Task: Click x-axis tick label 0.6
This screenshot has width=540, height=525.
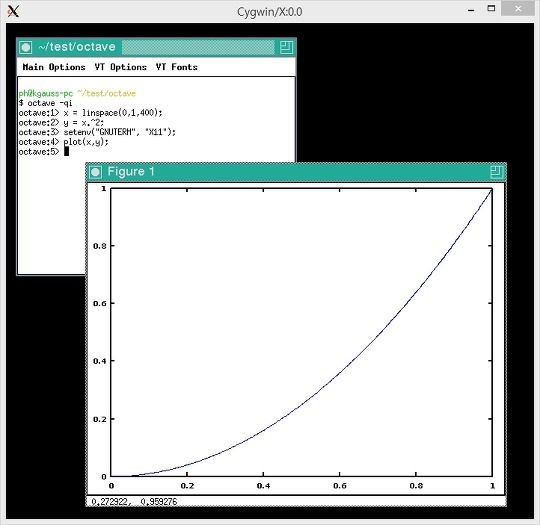Action: 340,486
